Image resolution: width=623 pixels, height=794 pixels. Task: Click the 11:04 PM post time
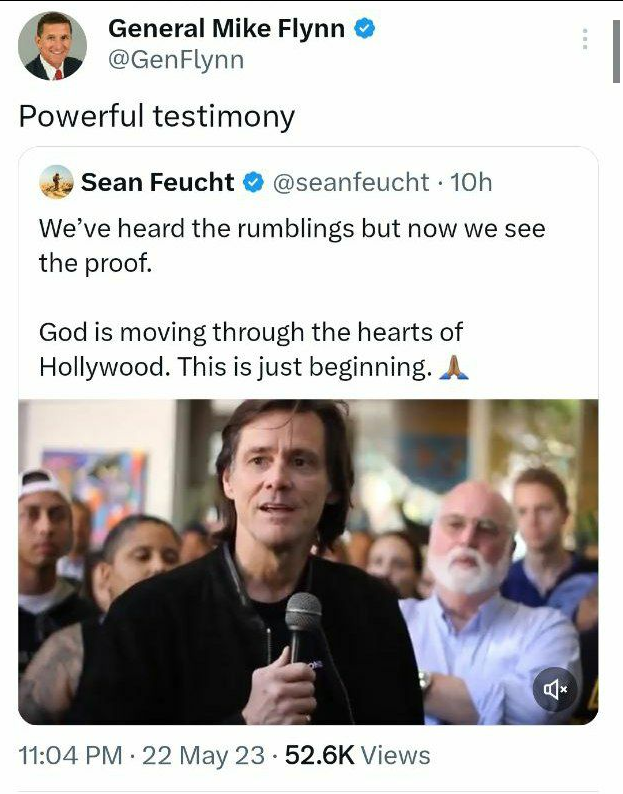pos(70,756)
